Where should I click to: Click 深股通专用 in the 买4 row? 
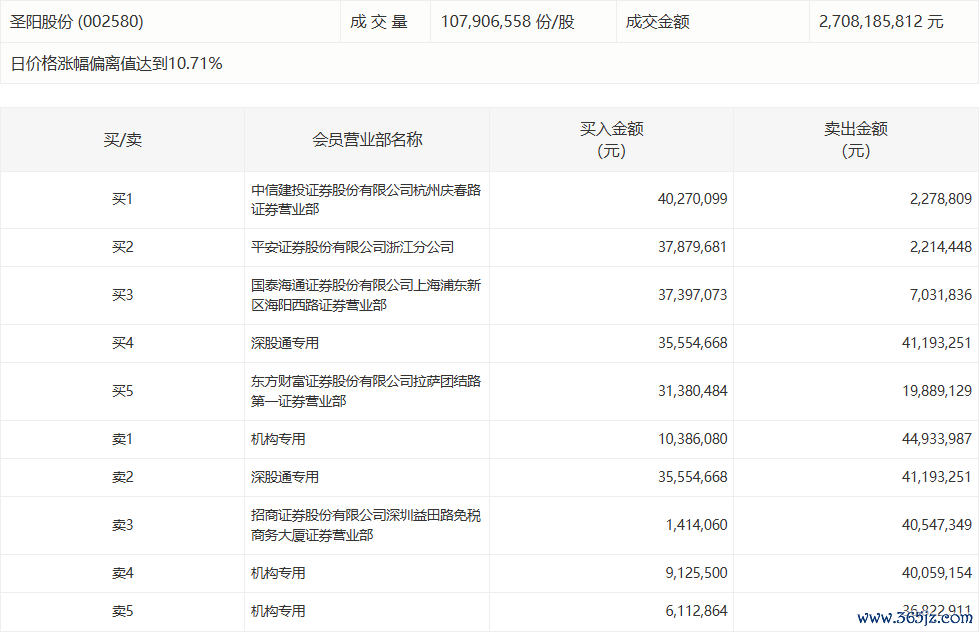coord(285,343)
